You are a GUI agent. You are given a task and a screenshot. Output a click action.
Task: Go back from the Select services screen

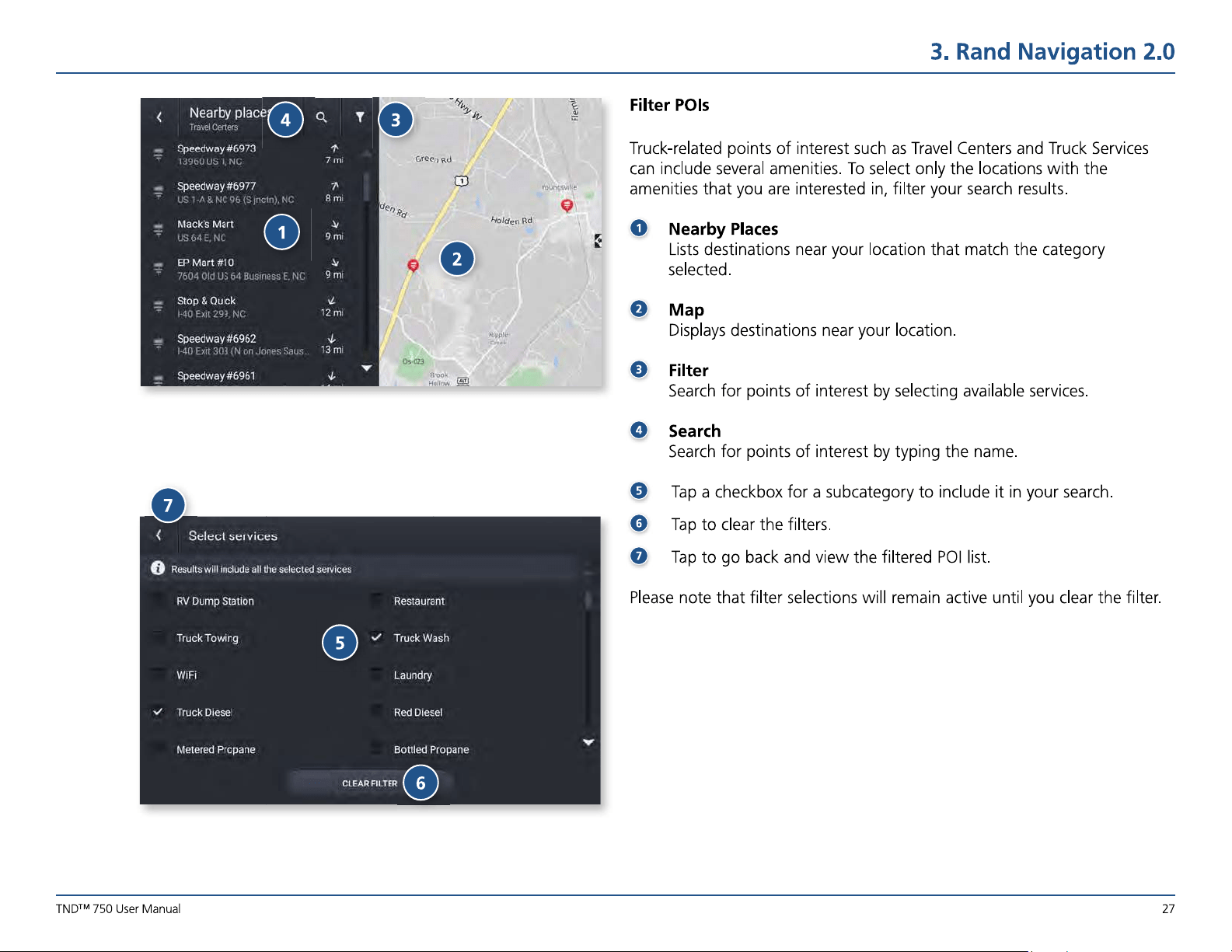[x=159, y=535]
